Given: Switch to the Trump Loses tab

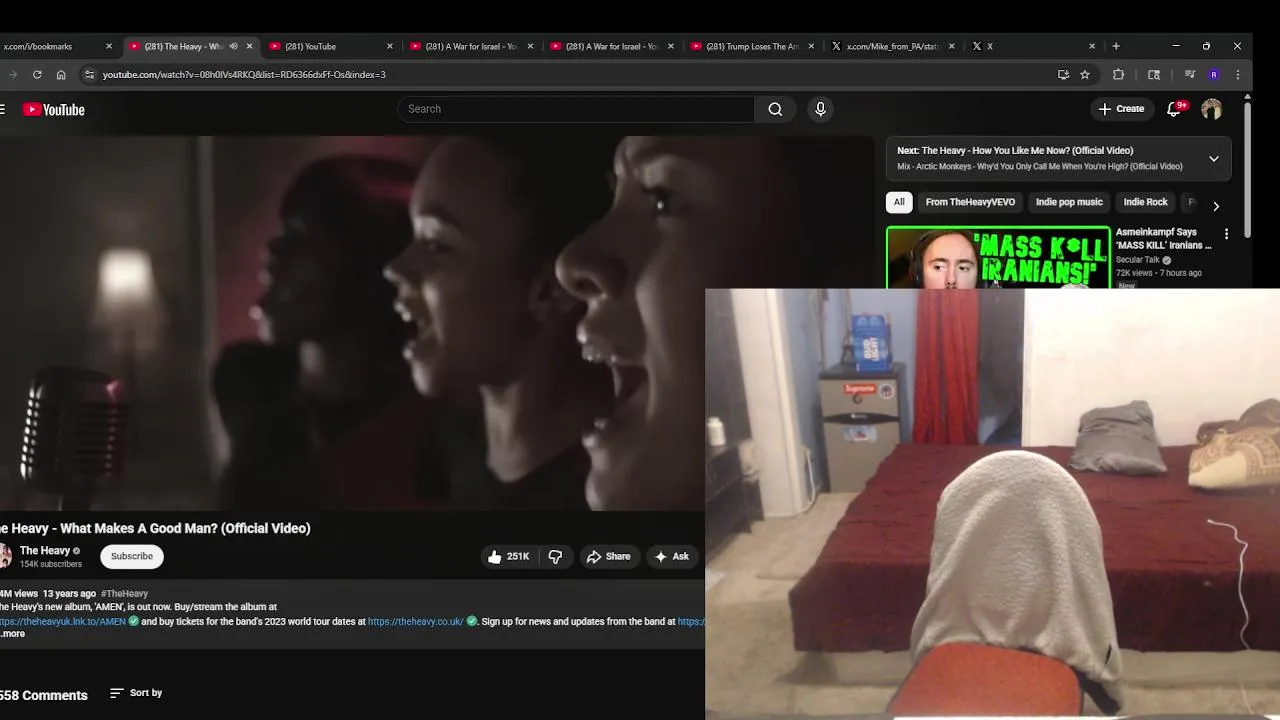Looking at the screenshot, I should (751, 46).
